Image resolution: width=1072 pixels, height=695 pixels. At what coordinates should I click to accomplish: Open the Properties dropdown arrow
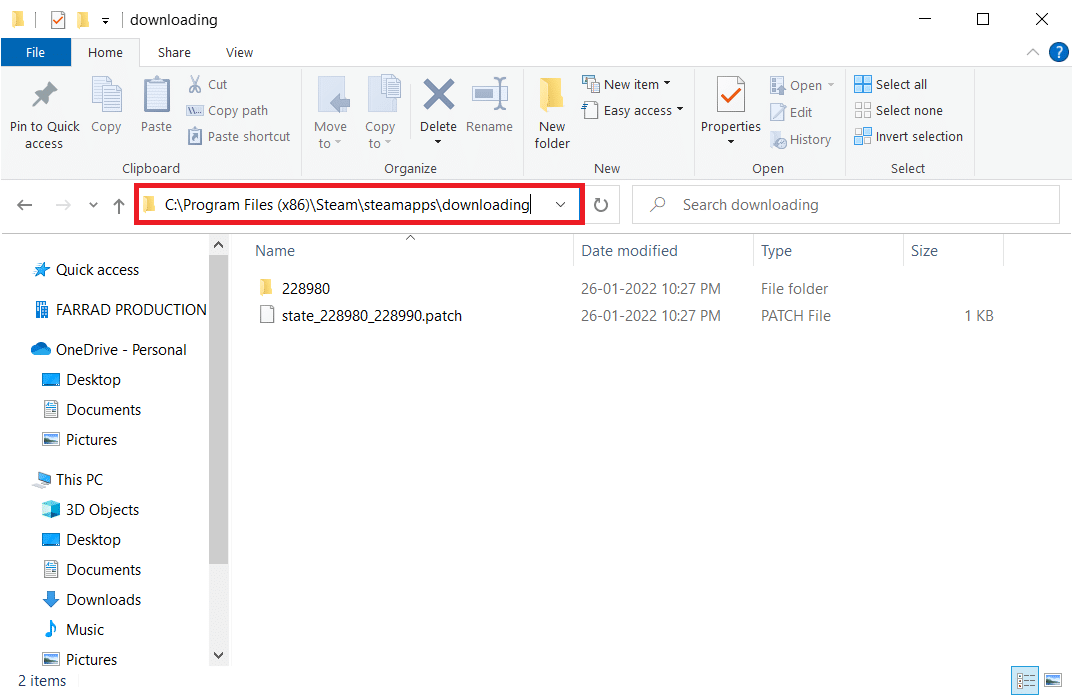coord(731,142)
